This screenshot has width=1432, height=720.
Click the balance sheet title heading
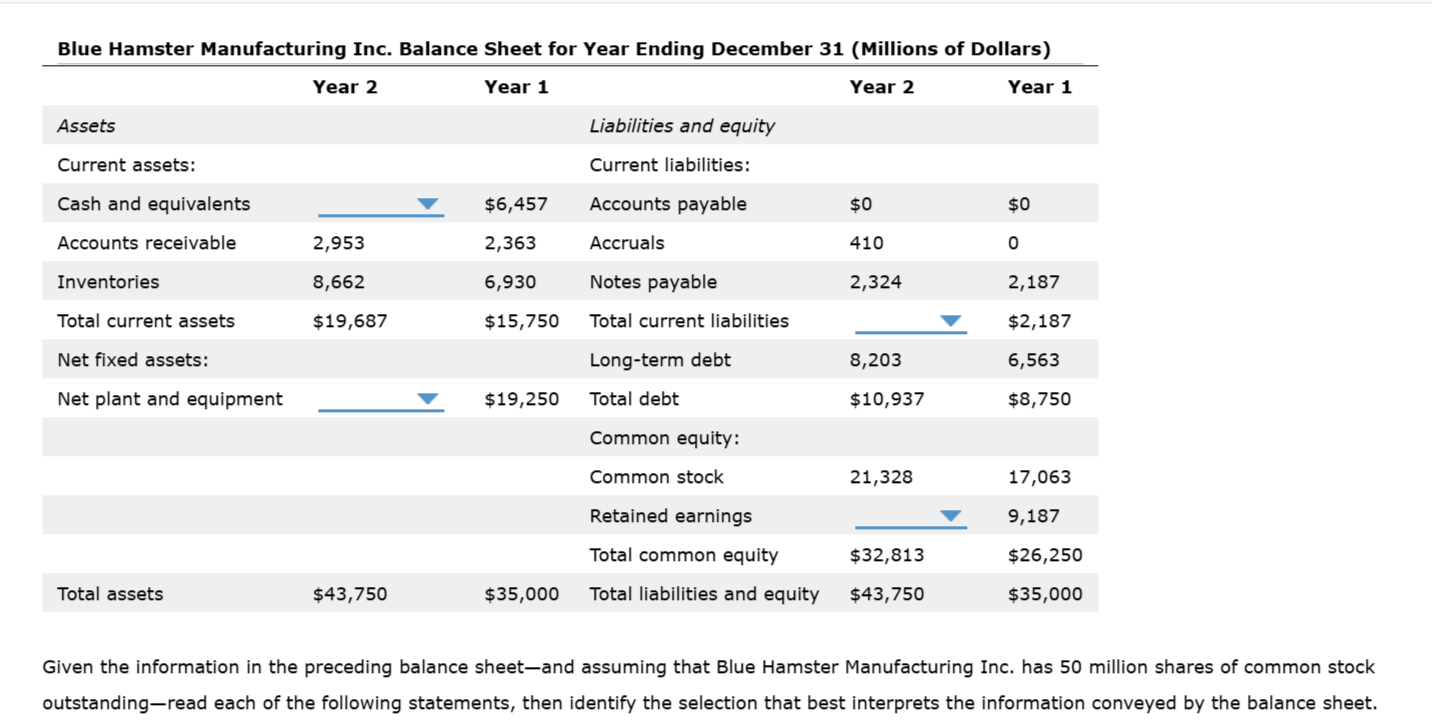tap(555, 48)
